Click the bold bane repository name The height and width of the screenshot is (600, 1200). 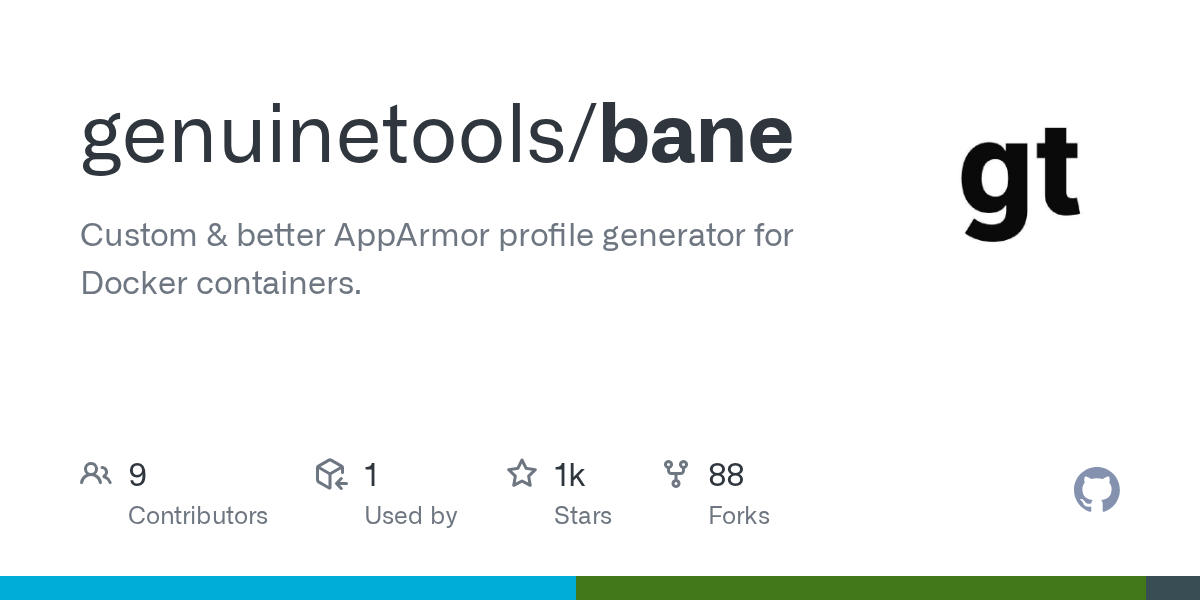click(x=697, y=135)
